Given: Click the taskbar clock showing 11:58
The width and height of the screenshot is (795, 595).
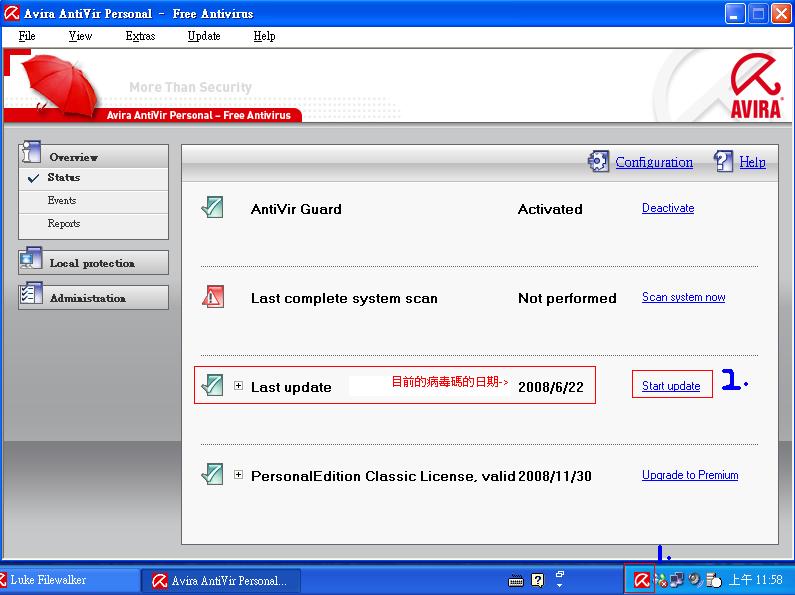Looking at the screenshot, I should coord(755,580).
